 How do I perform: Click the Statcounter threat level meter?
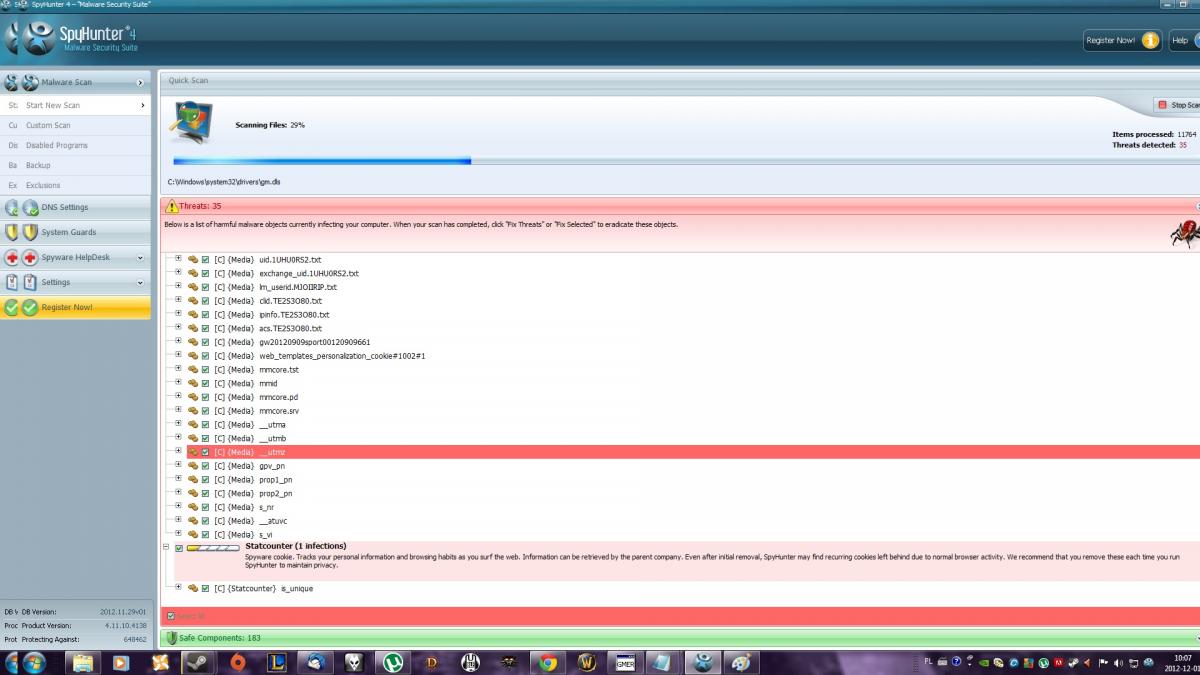click(214, 548)
